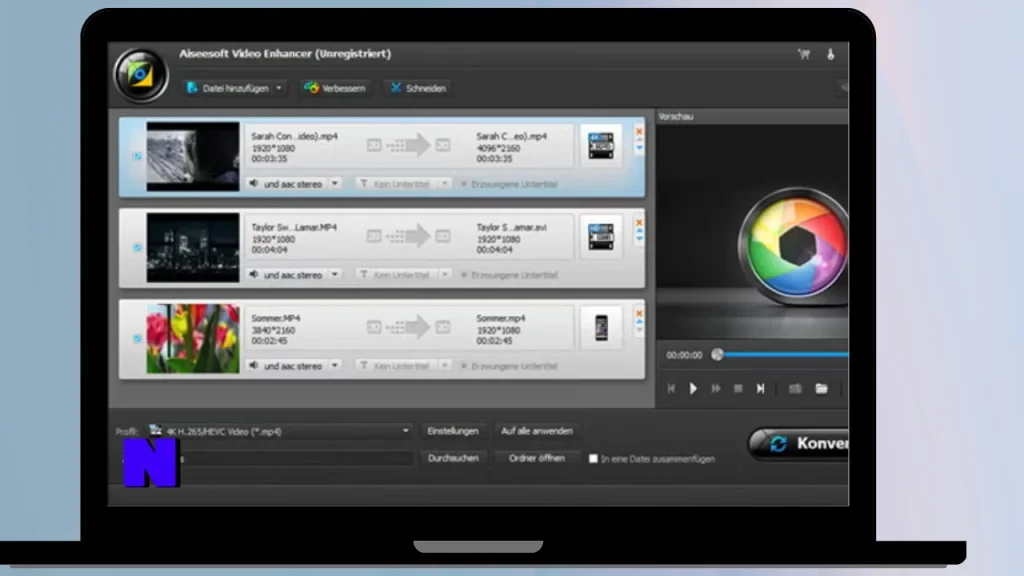Screen dimensions: 1024x576
Task: Move Taylor Sw video down in list
Action: pyautogui.click(x=639, y=240)
